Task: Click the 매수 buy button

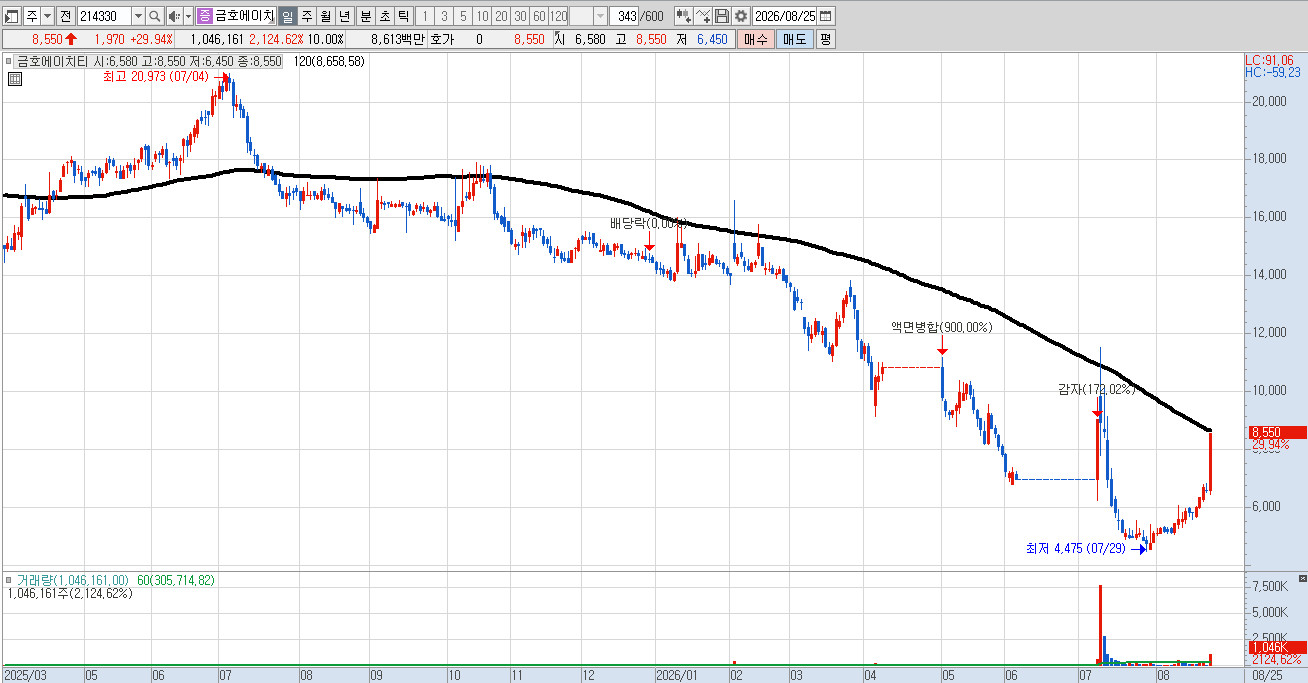Action: [755, 39]
